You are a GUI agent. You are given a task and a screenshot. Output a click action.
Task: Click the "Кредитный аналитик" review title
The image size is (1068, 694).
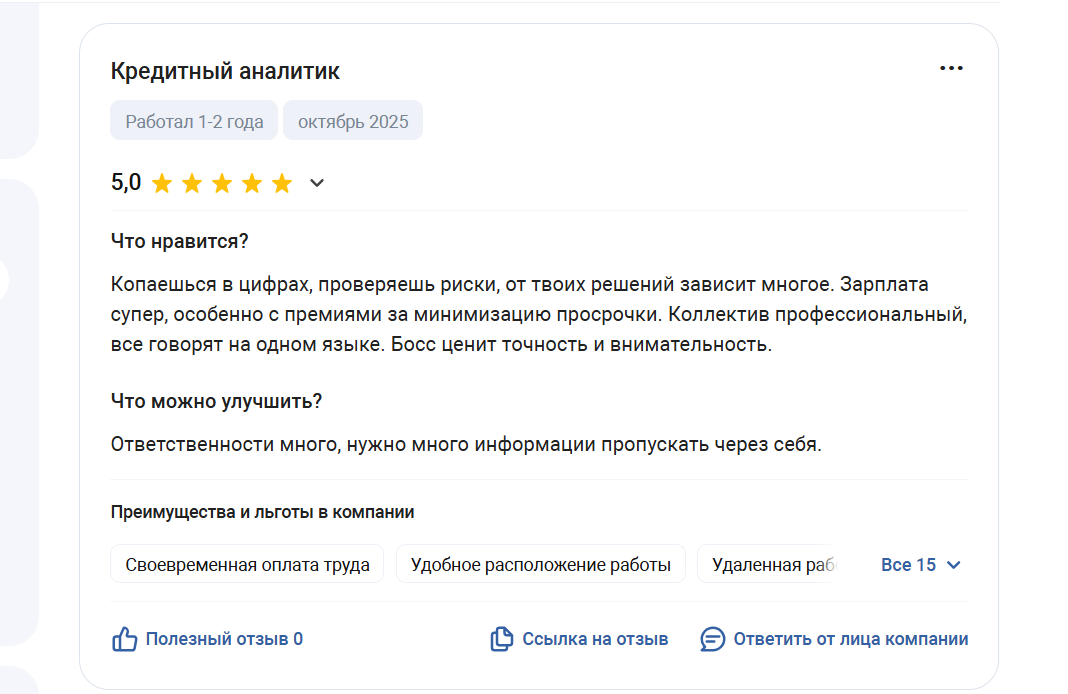225,71
